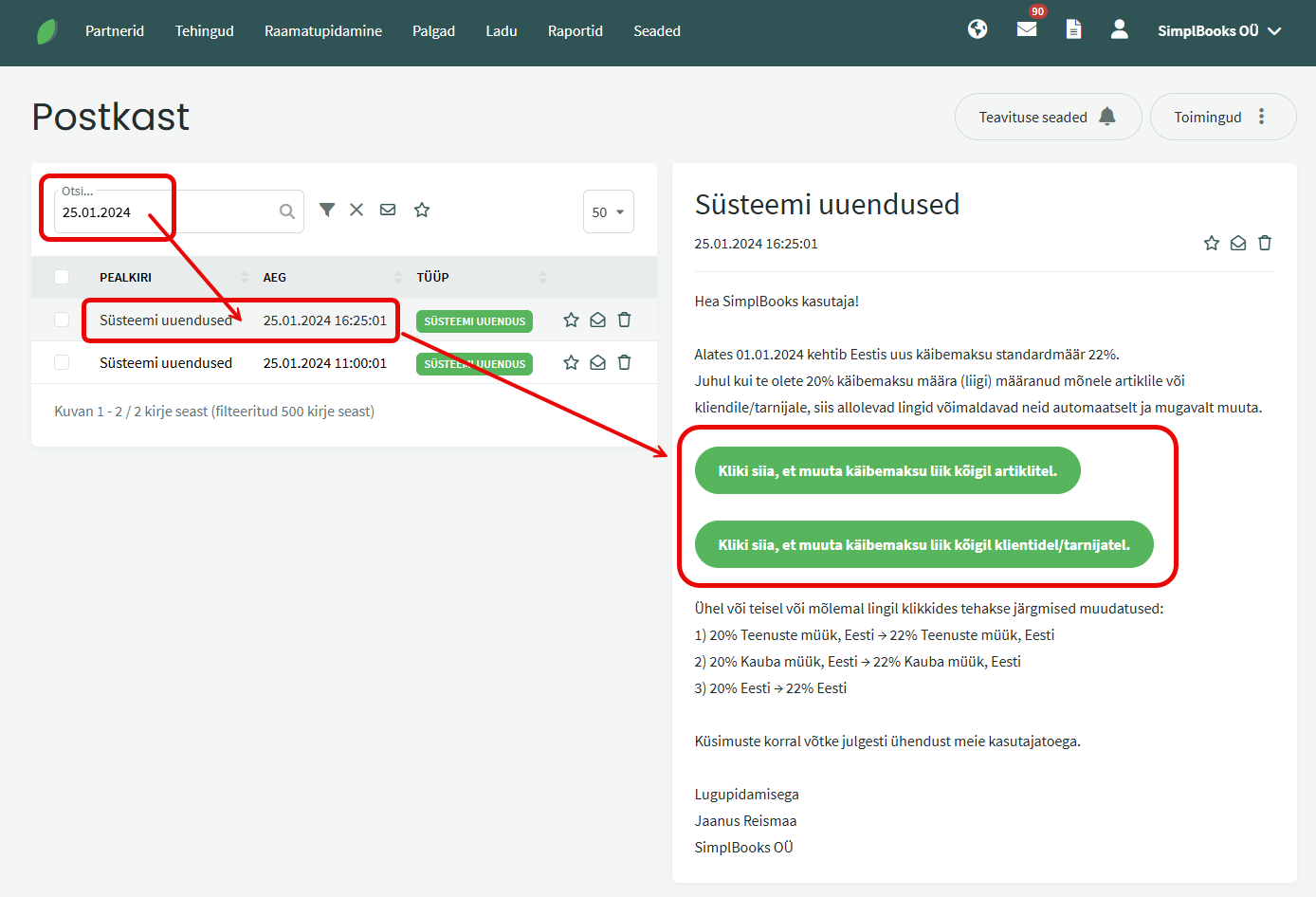This screenshot has width=1316, height=897.
Task: Select all messages with header checkbox
Action: click(62, 277)
